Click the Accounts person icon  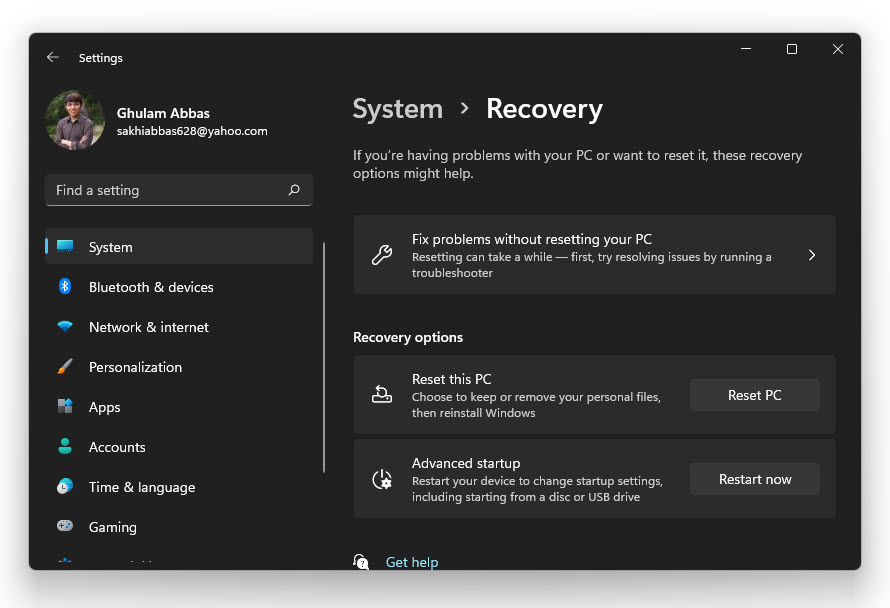click(x=65, y=446)
